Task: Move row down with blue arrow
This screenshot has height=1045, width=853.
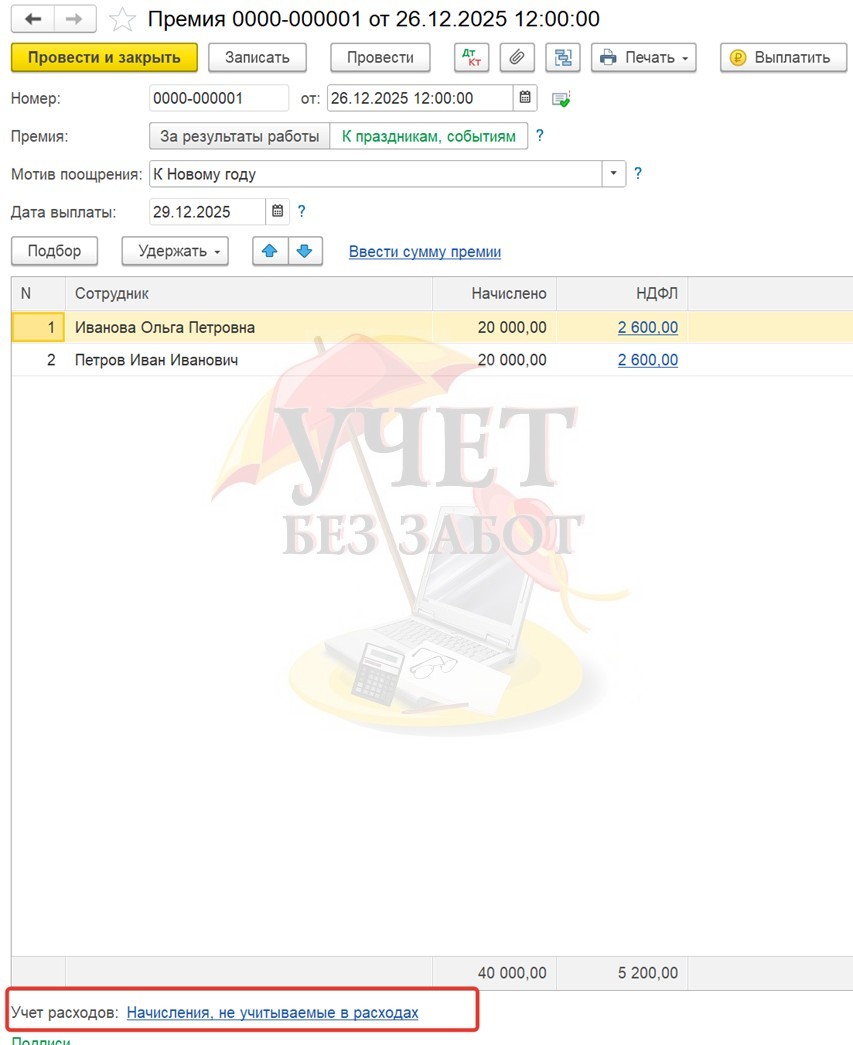Action: pos(305,251)
